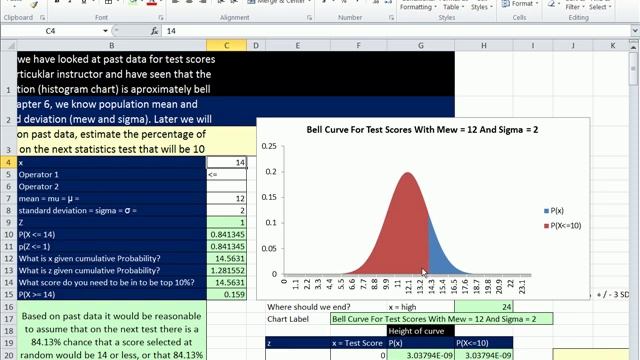640x360 pixels.
Task: Select the Chart Label text cell in row 17
Action: (x=441, y=319)
